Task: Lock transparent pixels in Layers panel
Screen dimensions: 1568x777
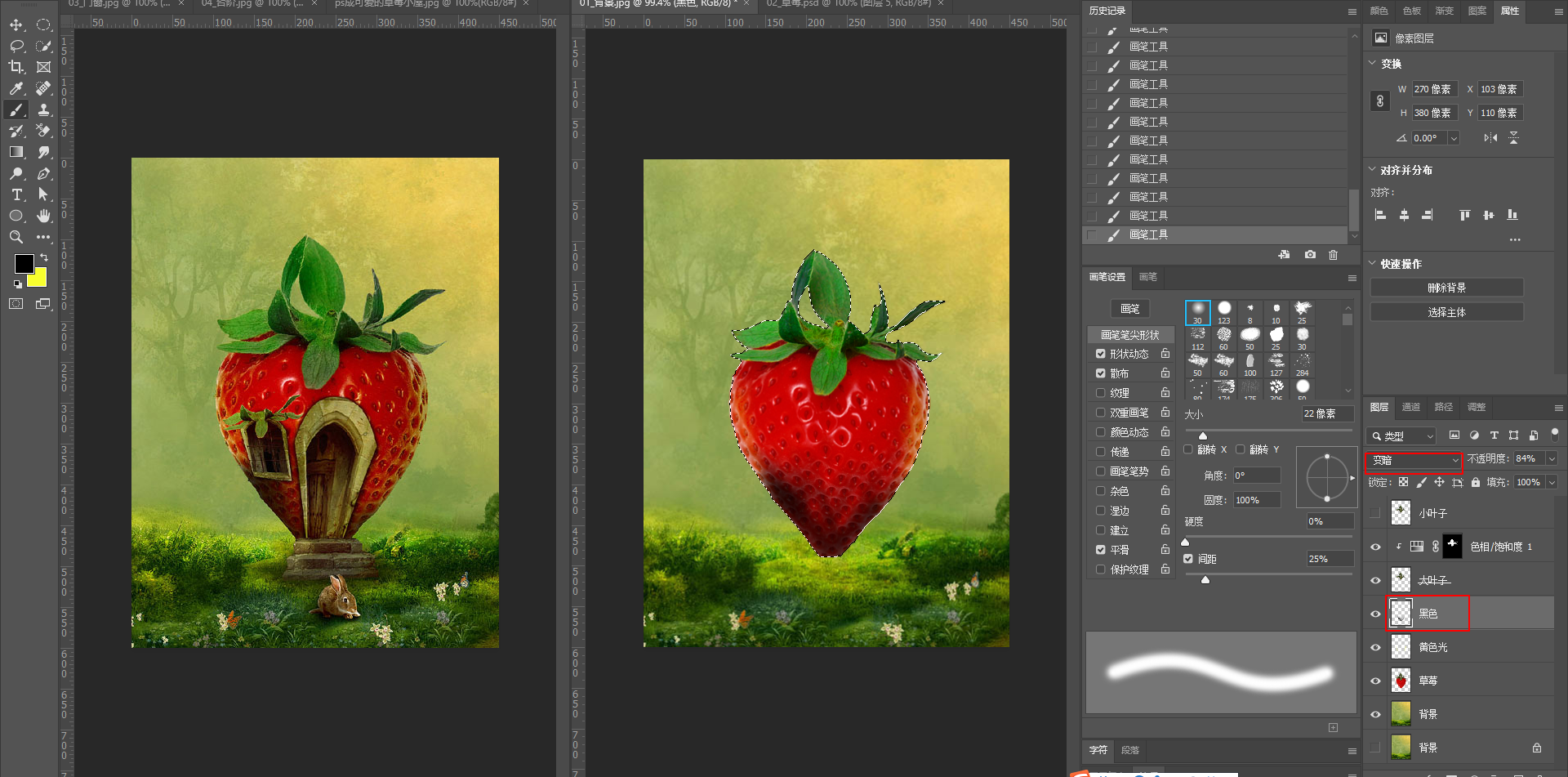Action: (x=1403, y=482)
